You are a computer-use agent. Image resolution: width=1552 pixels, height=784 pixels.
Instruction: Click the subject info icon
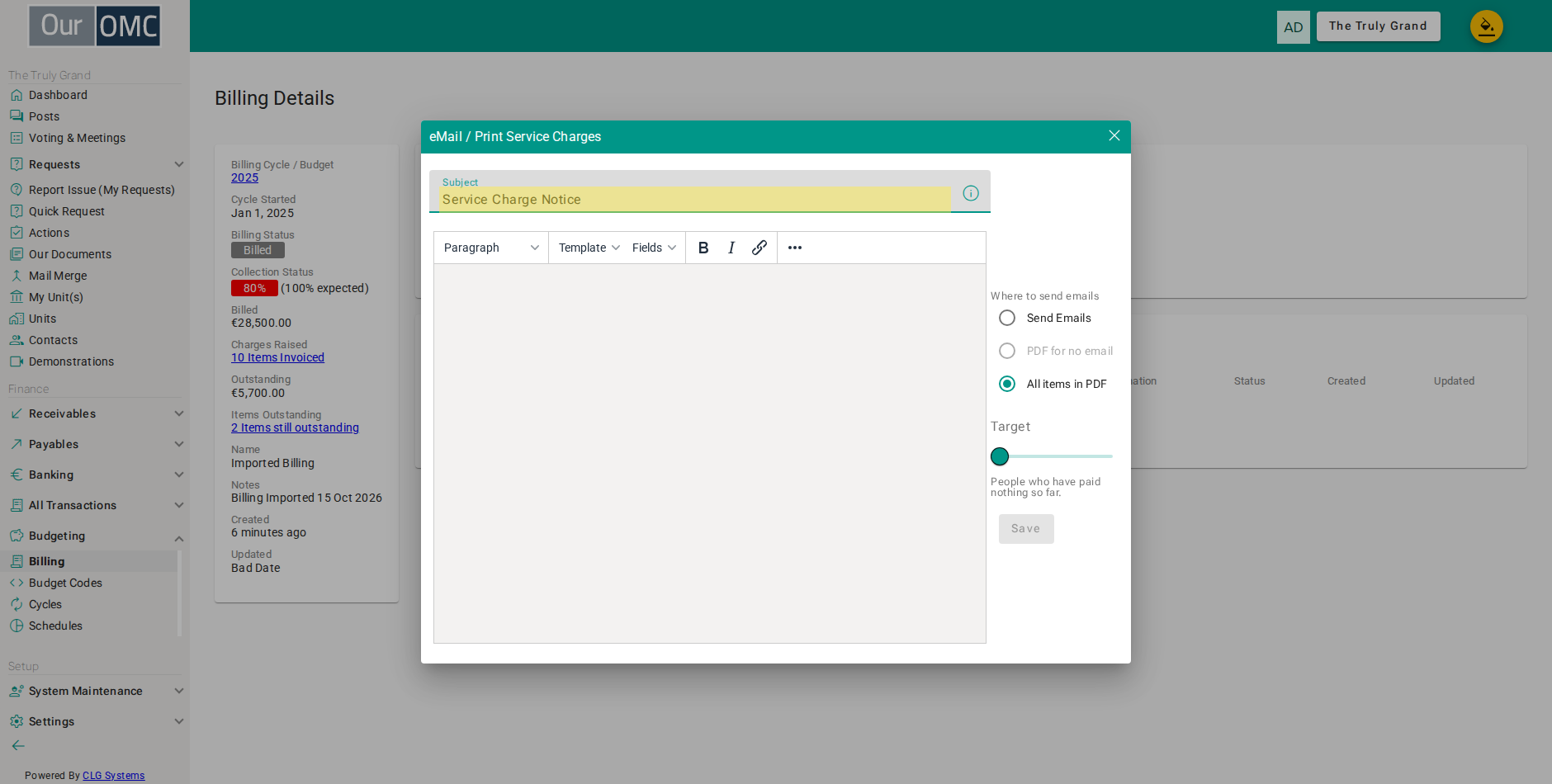pyautogui.click(x=971, y=193)
